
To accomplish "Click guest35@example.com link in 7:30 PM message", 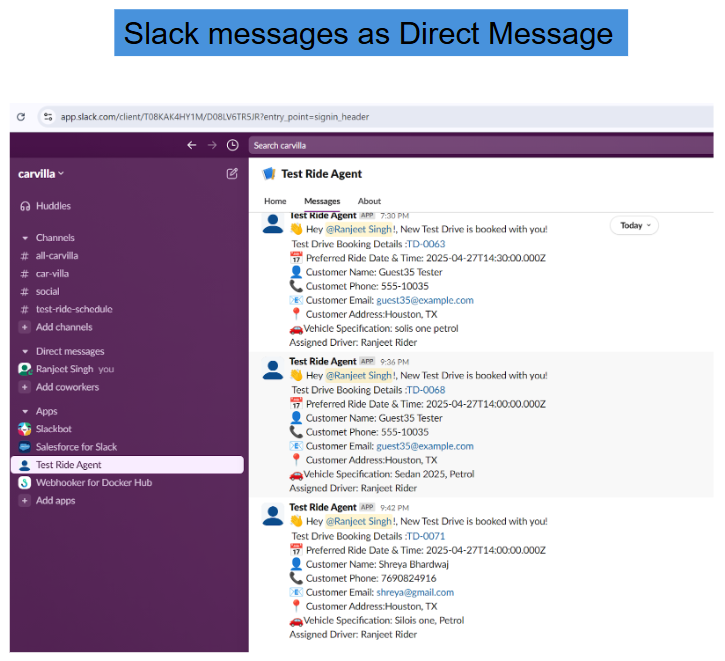I will (x=425, y=300).
